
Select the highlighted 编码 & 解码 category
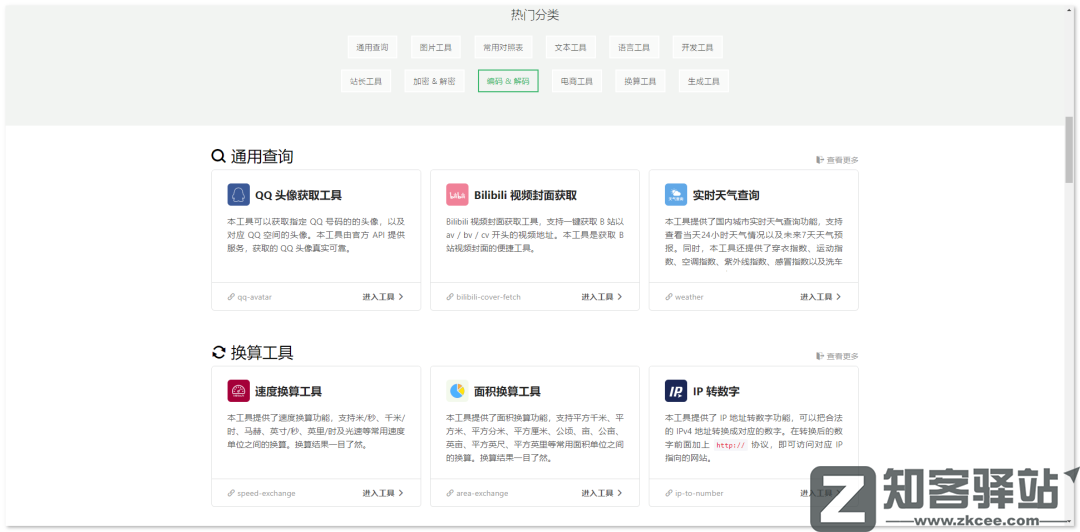click(x=508, y=81)
